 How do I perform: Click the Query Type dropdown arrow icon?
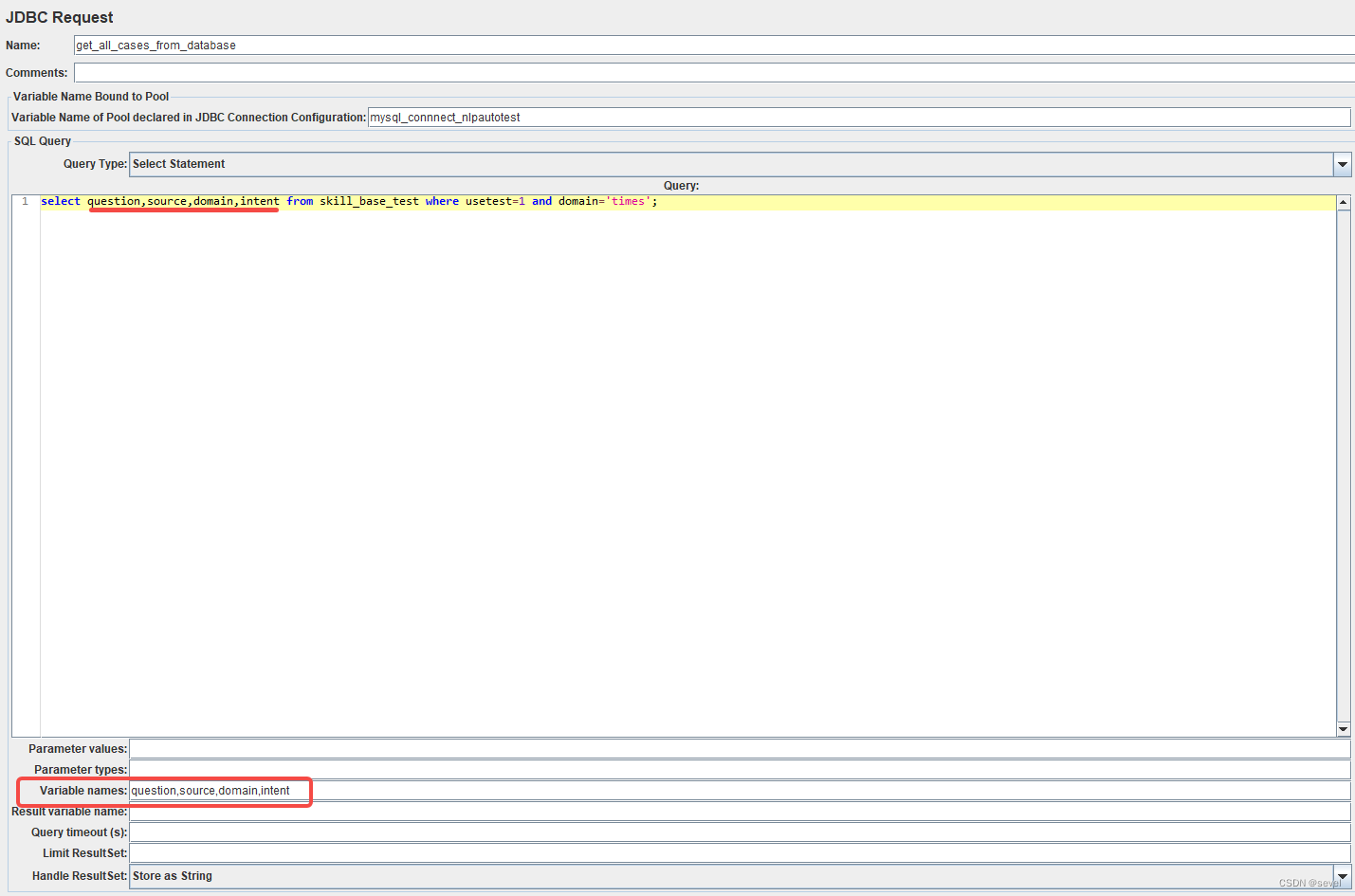(x=1343, y=164)
